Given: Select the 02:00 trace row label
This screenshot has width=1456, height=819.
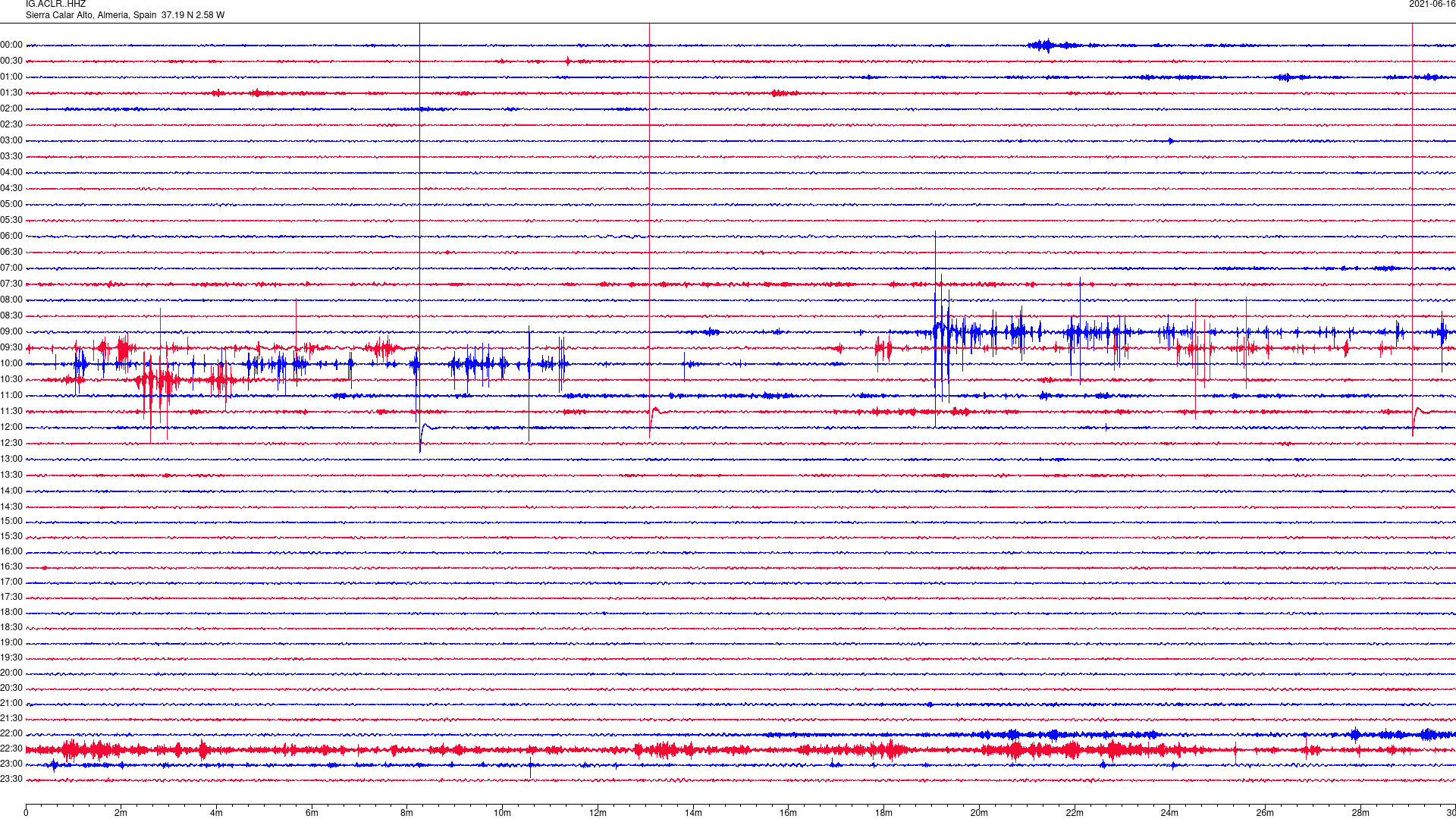Looking at the screenshot, I should click(x=11, y=108).
